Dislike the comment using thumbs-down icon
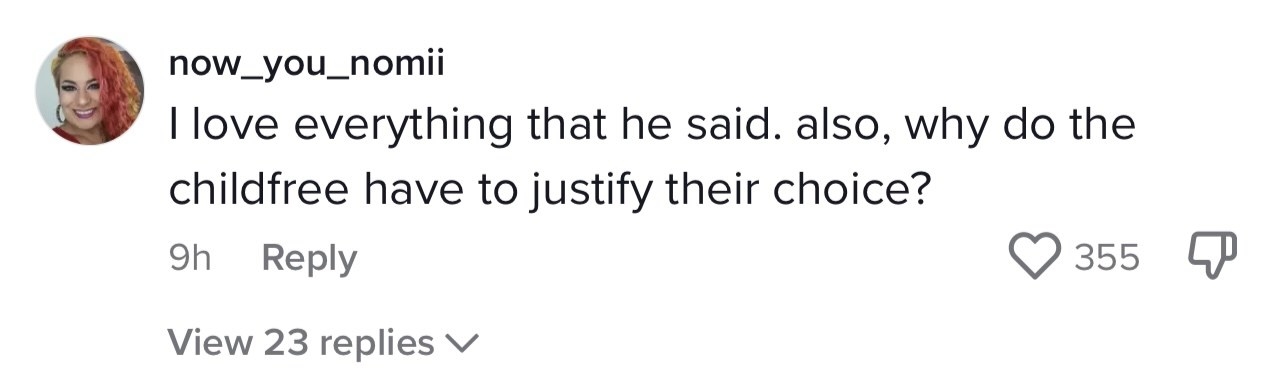 (x=1211, y=257)
